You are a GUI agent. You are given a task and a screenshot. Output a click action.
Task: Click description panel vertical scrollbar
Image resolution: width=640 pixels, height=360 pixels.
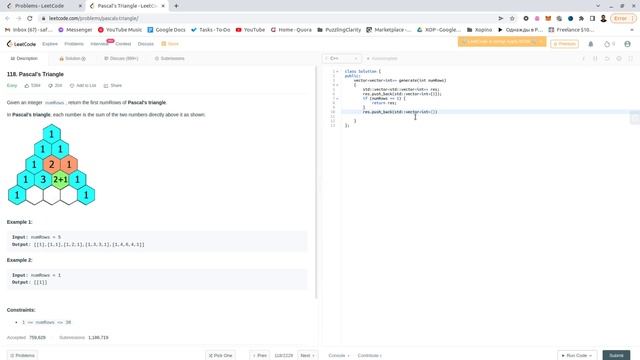(316, 183)
